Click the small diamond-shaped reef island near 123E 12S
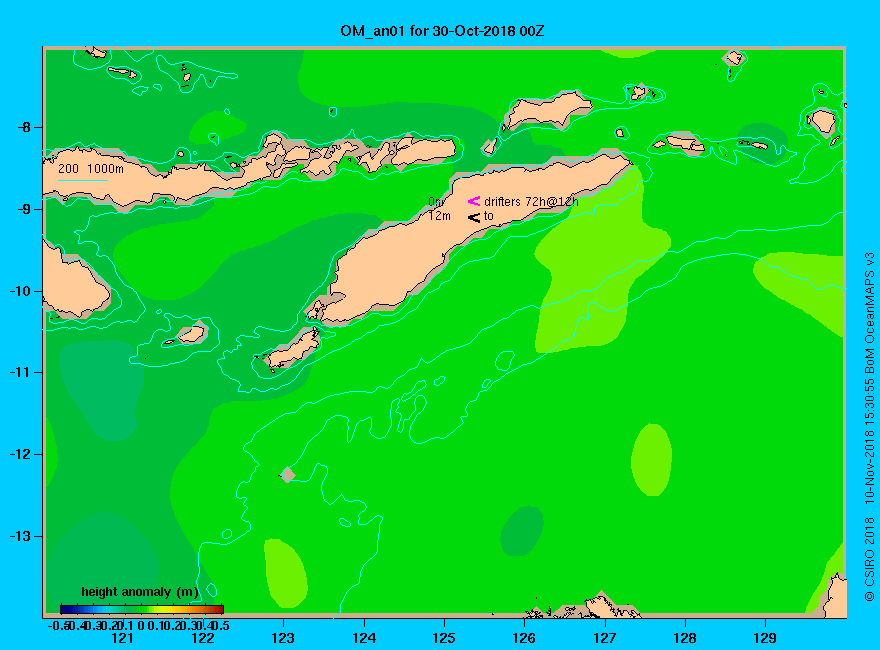The image size is (880, 650). point(287,474)
